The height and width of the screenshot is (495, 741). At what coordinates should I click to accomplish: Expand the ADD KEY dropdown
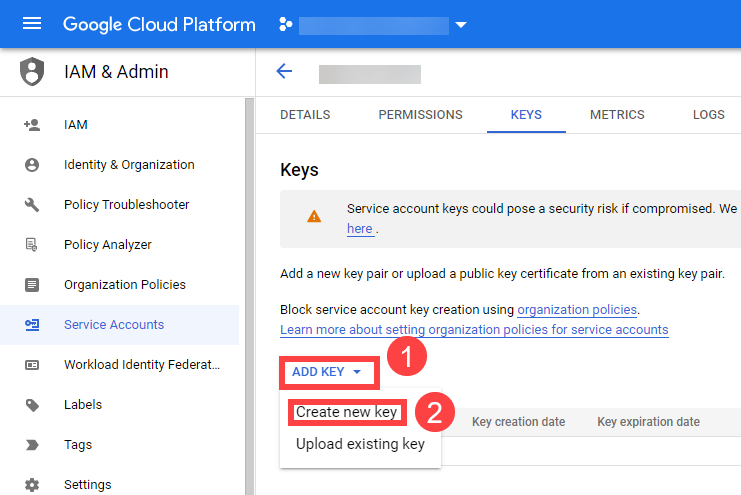[x=329, y=372]
